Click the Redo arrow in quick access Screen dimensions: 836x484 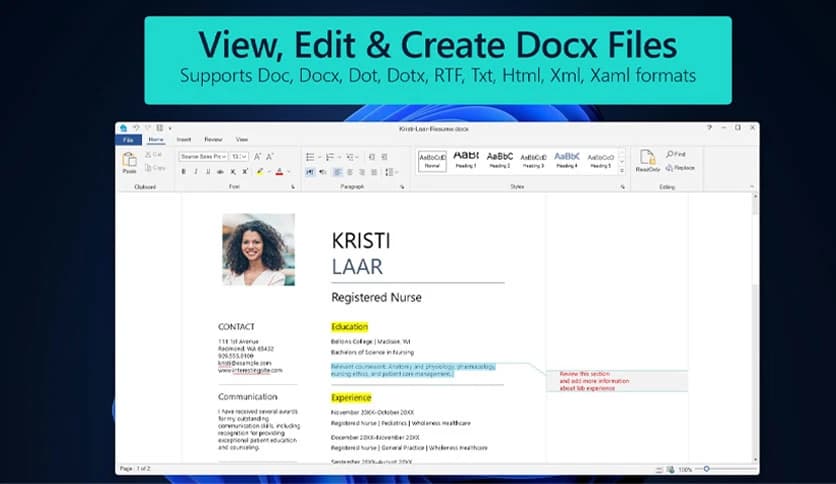pyautogui.click(x=148, y=128)
